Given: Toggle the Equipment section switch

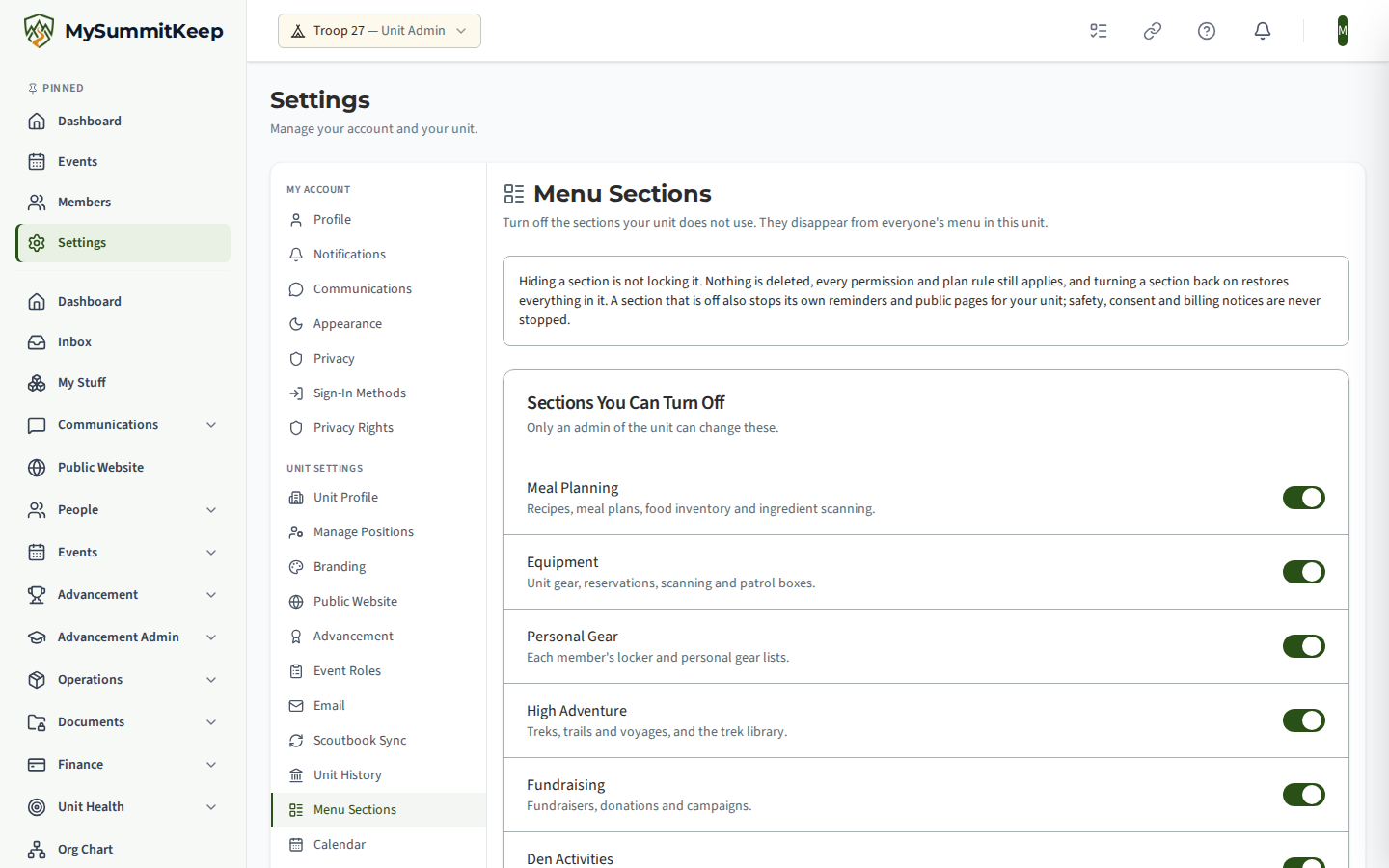Looking at the screenshot, I should (x=1304, y=572).
